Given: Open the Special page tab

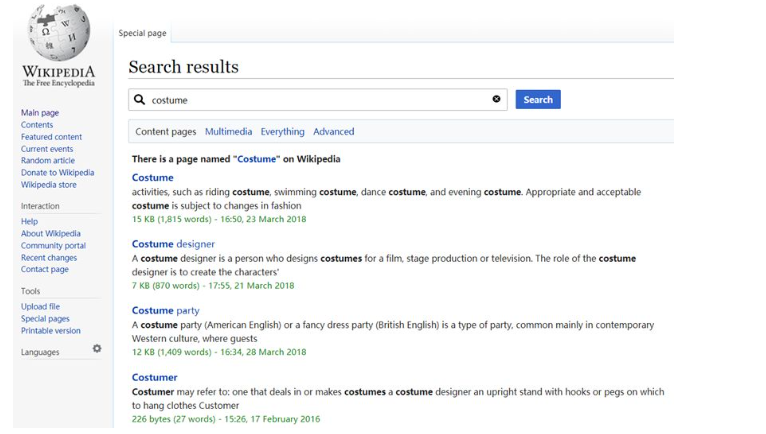Looking at the screenshot, I should [x=142, y=33].
